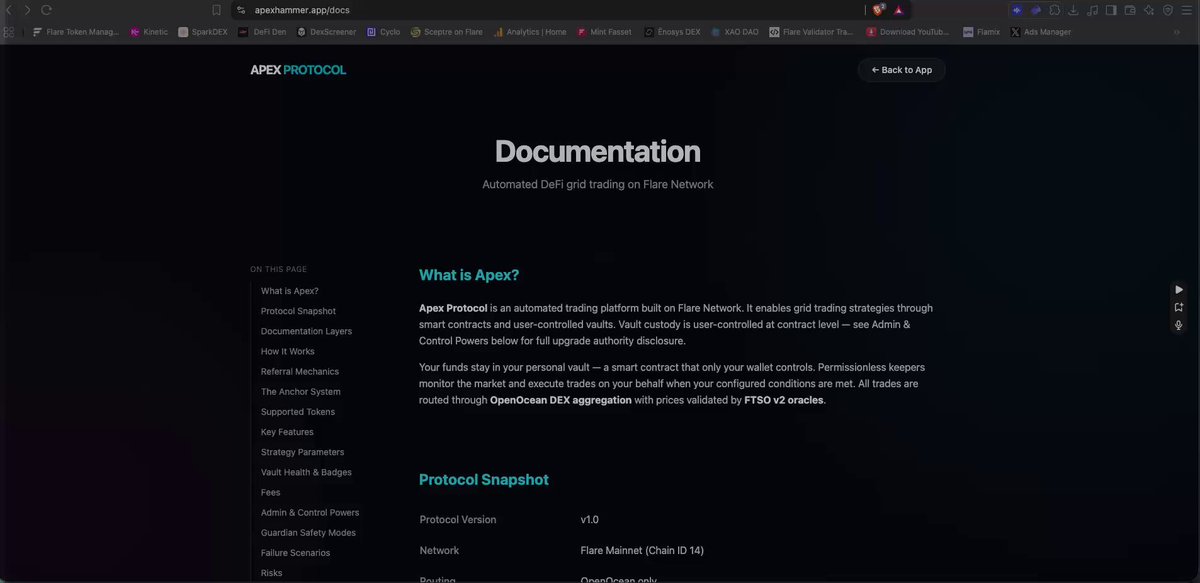Open the DeFi Den bookmark
The image size is (1200, 583).
click(x=262, y=32)
